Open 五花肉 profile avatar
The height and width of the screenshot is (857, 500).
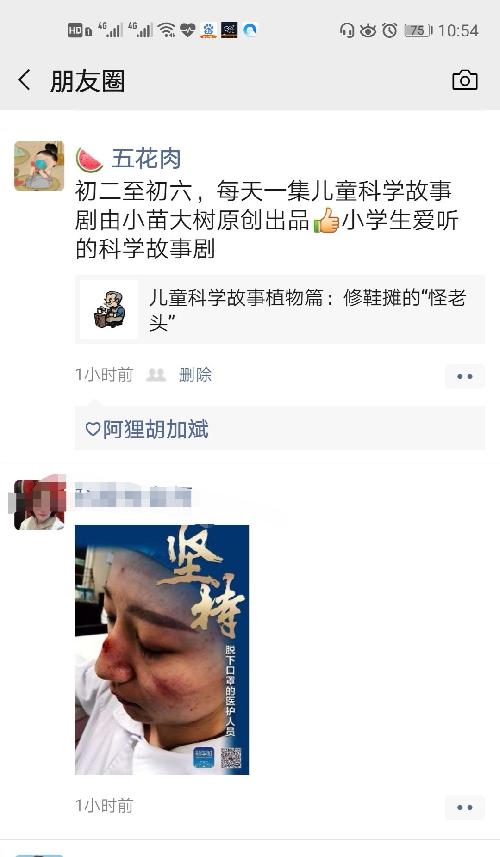coord(39,166)
